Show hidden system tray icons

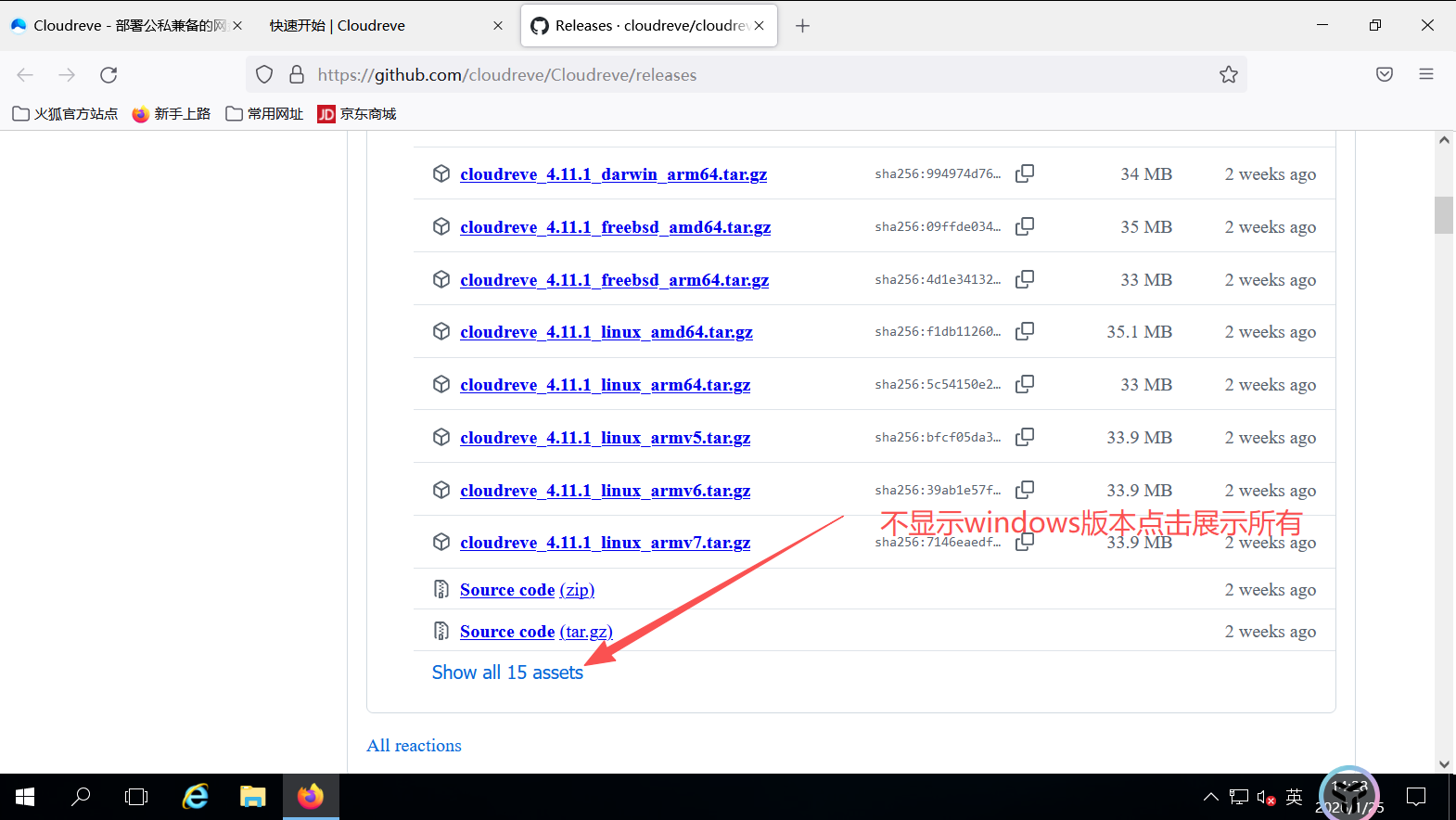pos(1211,797)
